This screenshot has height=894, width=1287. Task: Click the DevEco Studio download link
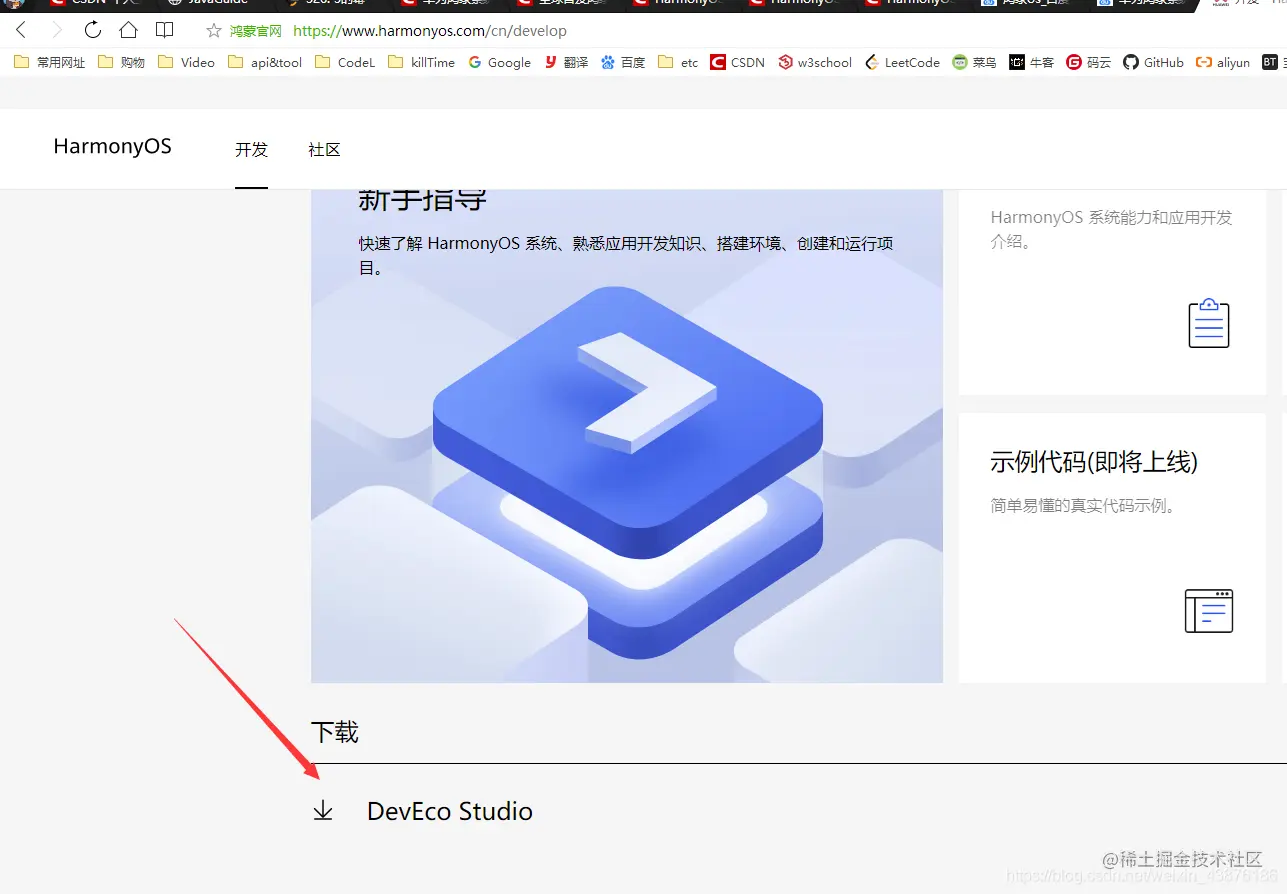coord(449,811)
